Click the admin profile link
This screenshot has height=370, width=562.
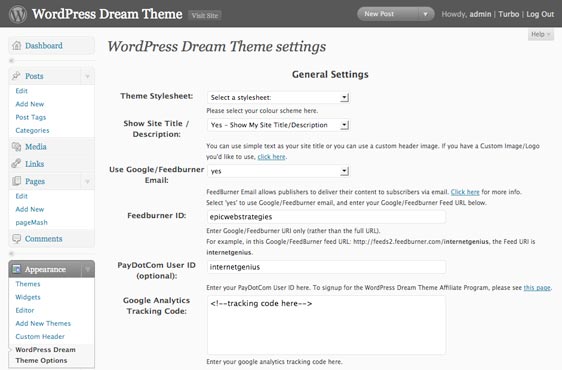[480, 14]
